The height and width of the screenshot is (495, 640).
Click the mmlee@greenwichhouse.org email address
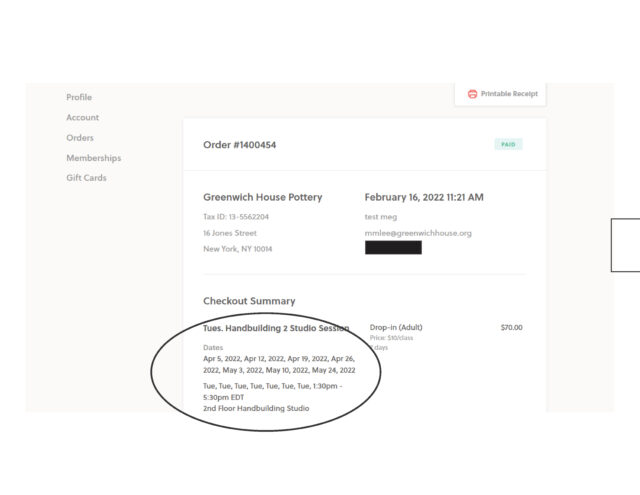pyautogui.click(x=418, y=233)
